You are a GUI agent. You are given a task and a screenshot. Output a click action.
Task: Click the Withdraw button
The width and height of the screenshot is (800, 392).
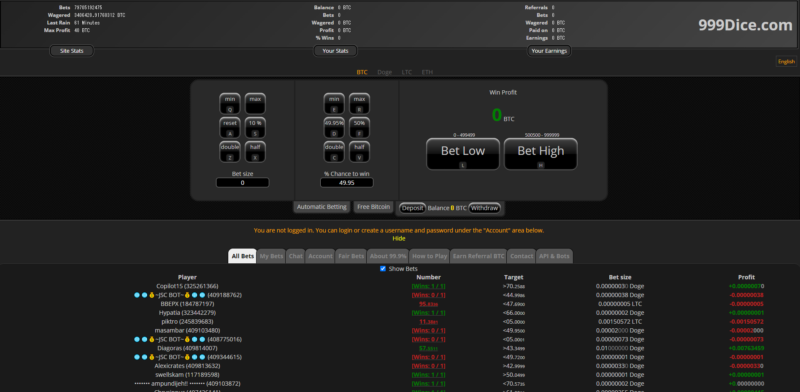point(484,208)
